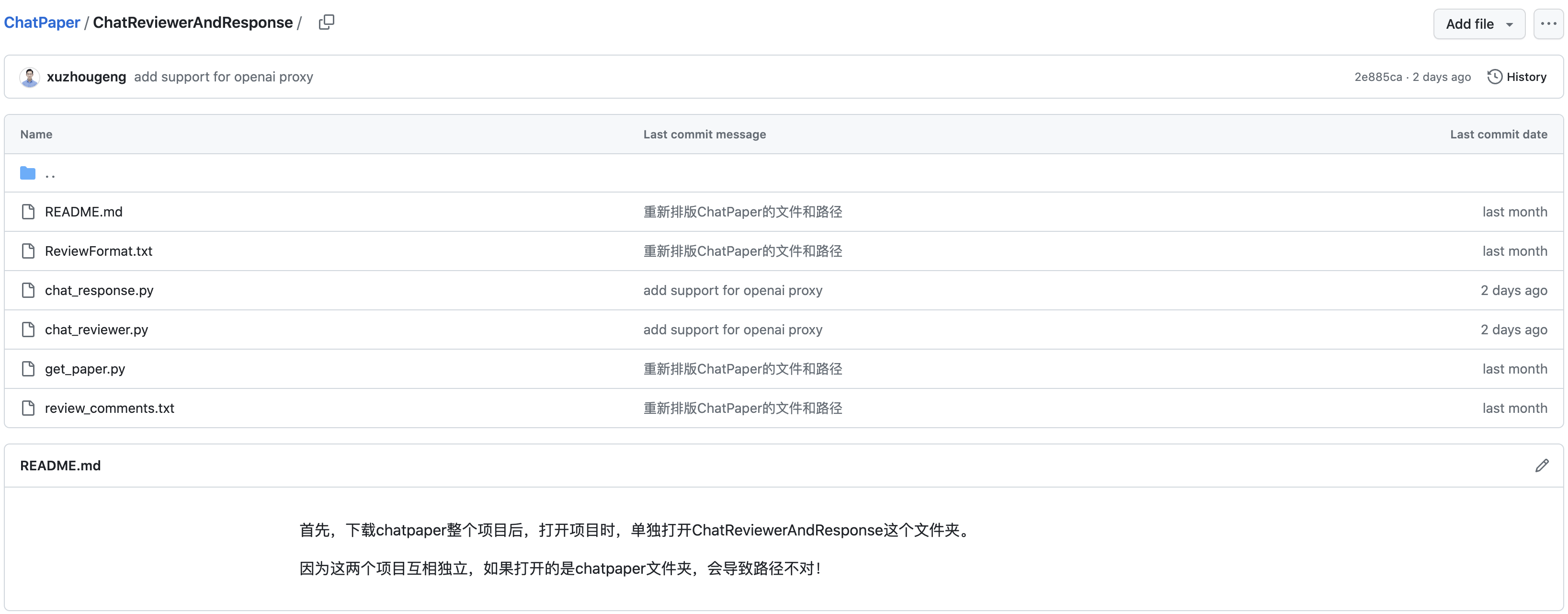Open the get_paper.py file
Image resolution: width=1568 pixels, height=614 pixels.
coord(85,369)
